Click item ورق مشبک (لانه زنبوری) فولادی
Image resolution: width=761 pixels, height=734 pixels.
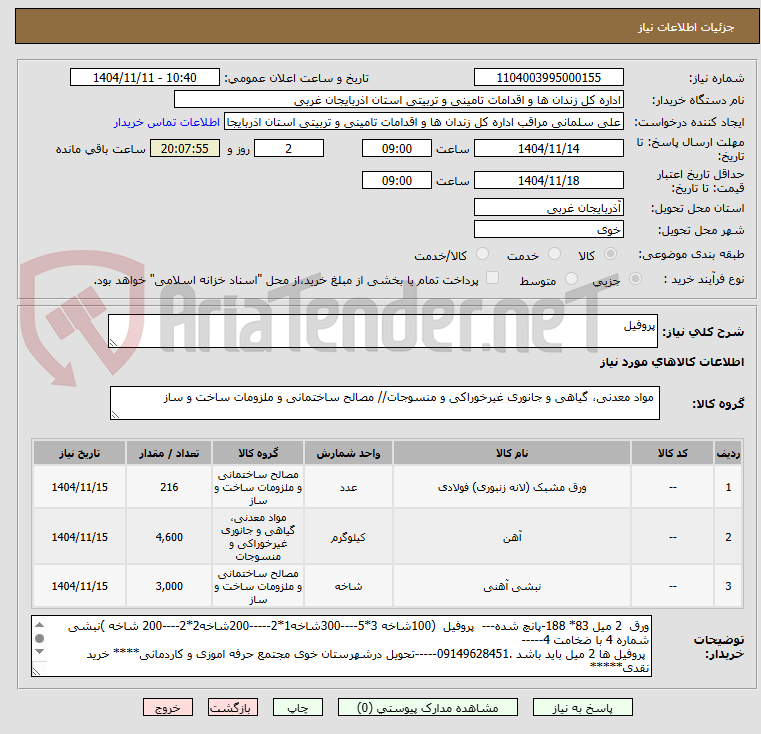[512, 487]
